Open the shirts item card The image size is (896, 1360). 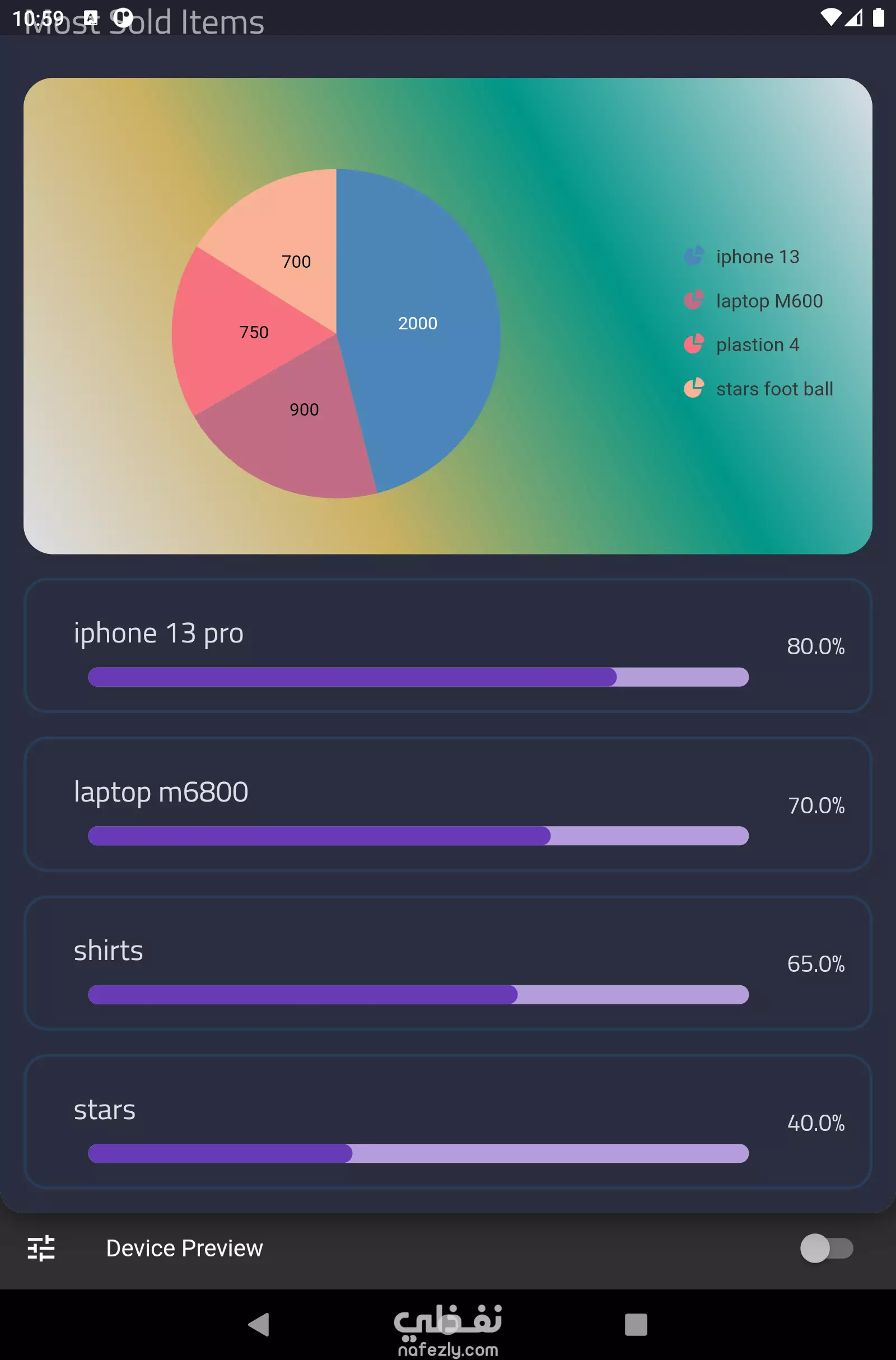tap(448, 963)
